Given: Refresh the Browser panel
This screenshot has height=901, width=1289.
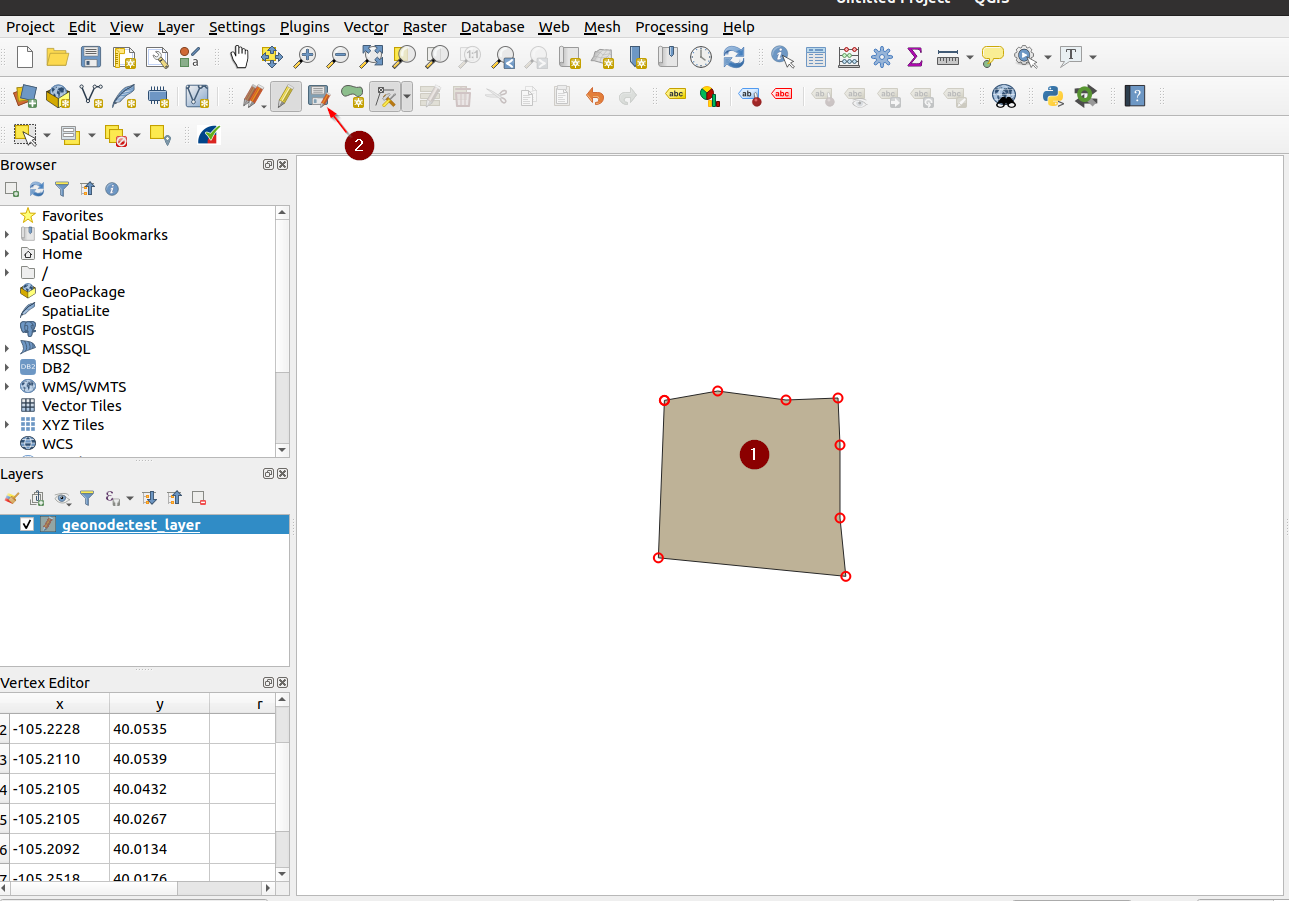Looking at the screenshot, I should click(x=37, y=189).
